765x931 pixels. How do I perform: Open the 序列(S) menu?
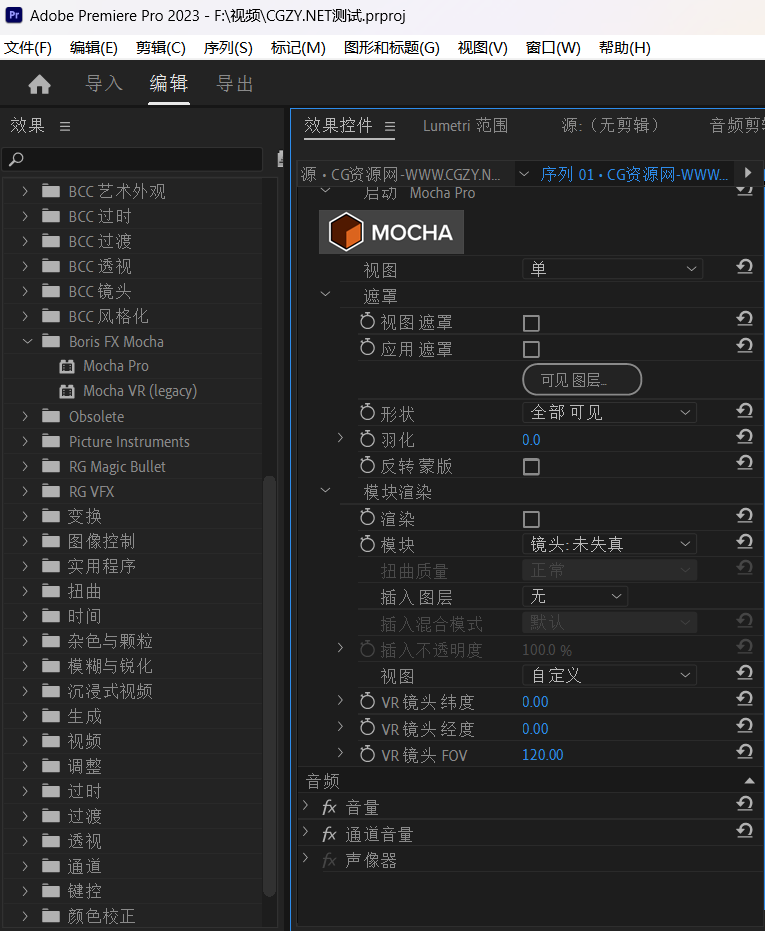[x=228, y=48]
